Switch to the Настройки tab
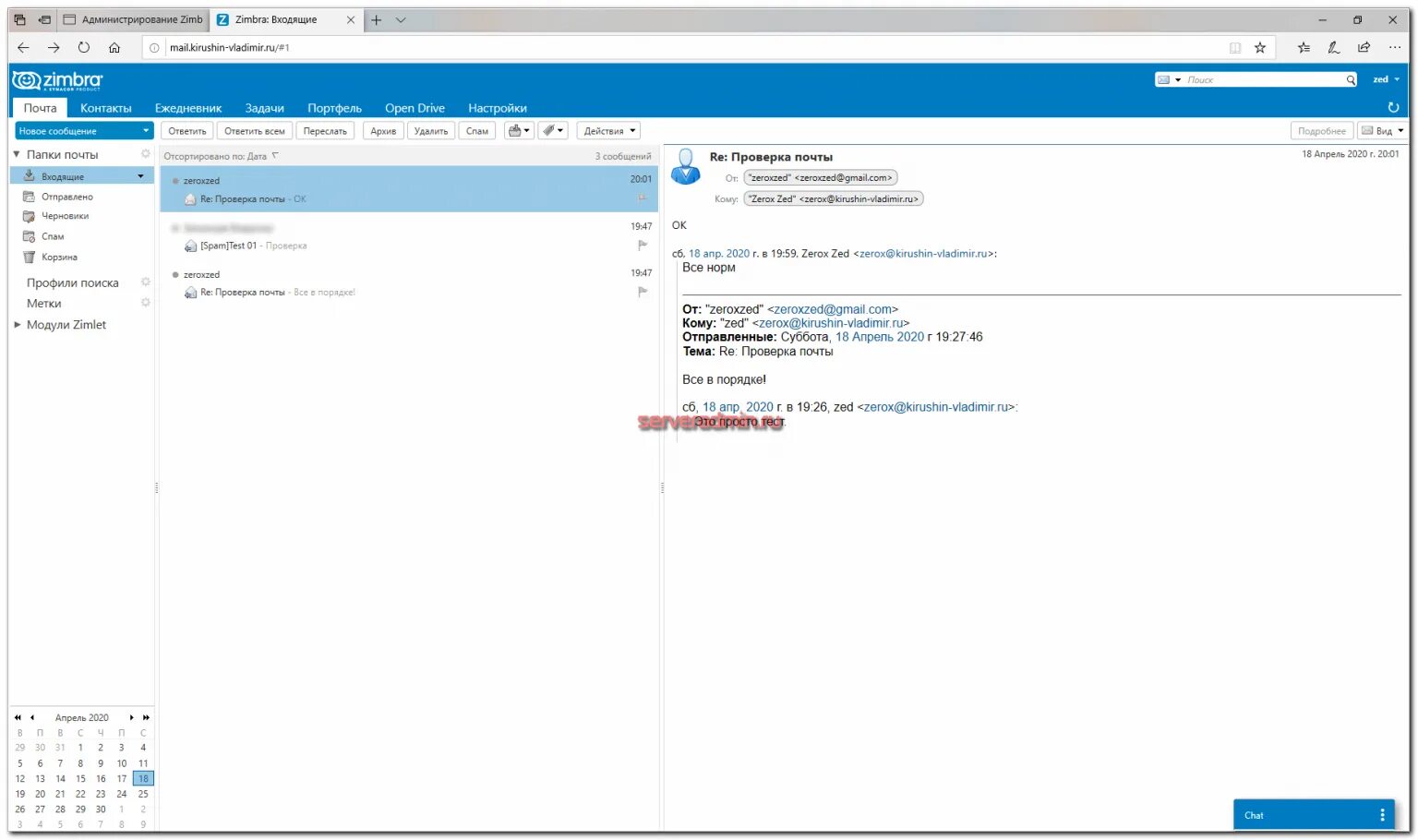This screenshot has width=1418, height=840. coord(498,108)
